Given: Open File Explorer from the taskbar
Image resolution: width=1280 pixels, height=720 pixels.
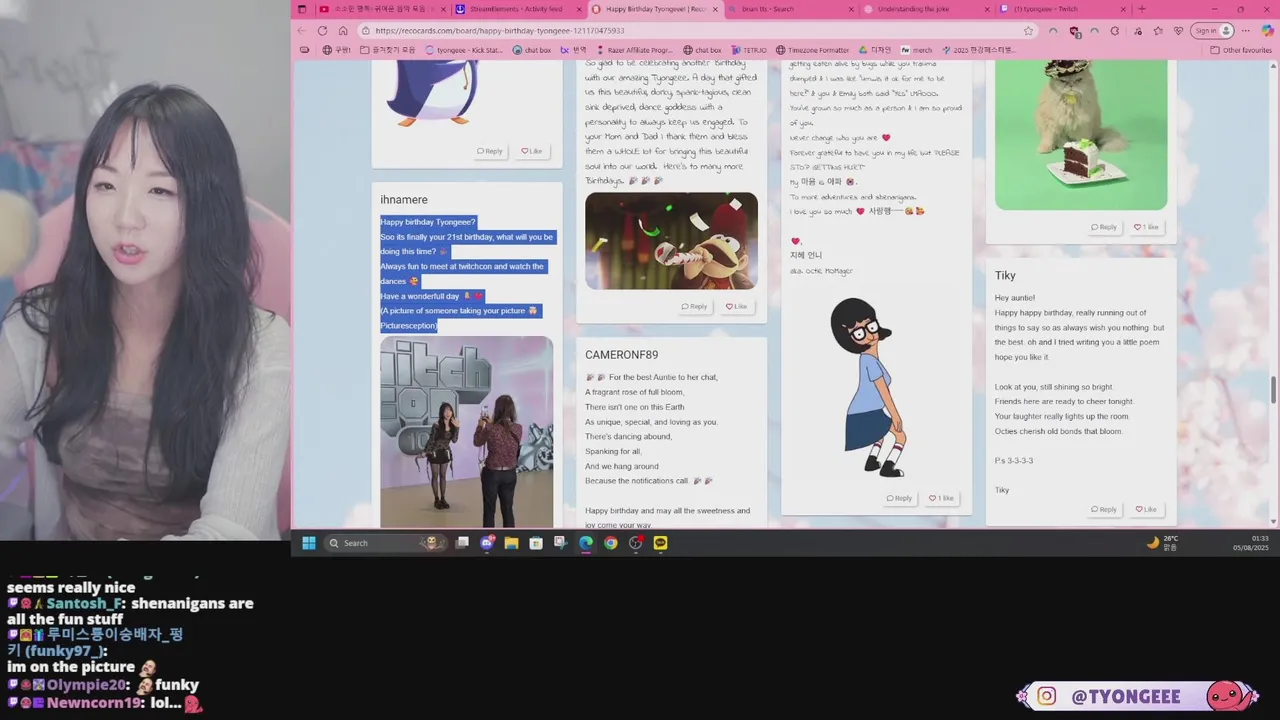Looking at the screenshot, I should point(511,543).
